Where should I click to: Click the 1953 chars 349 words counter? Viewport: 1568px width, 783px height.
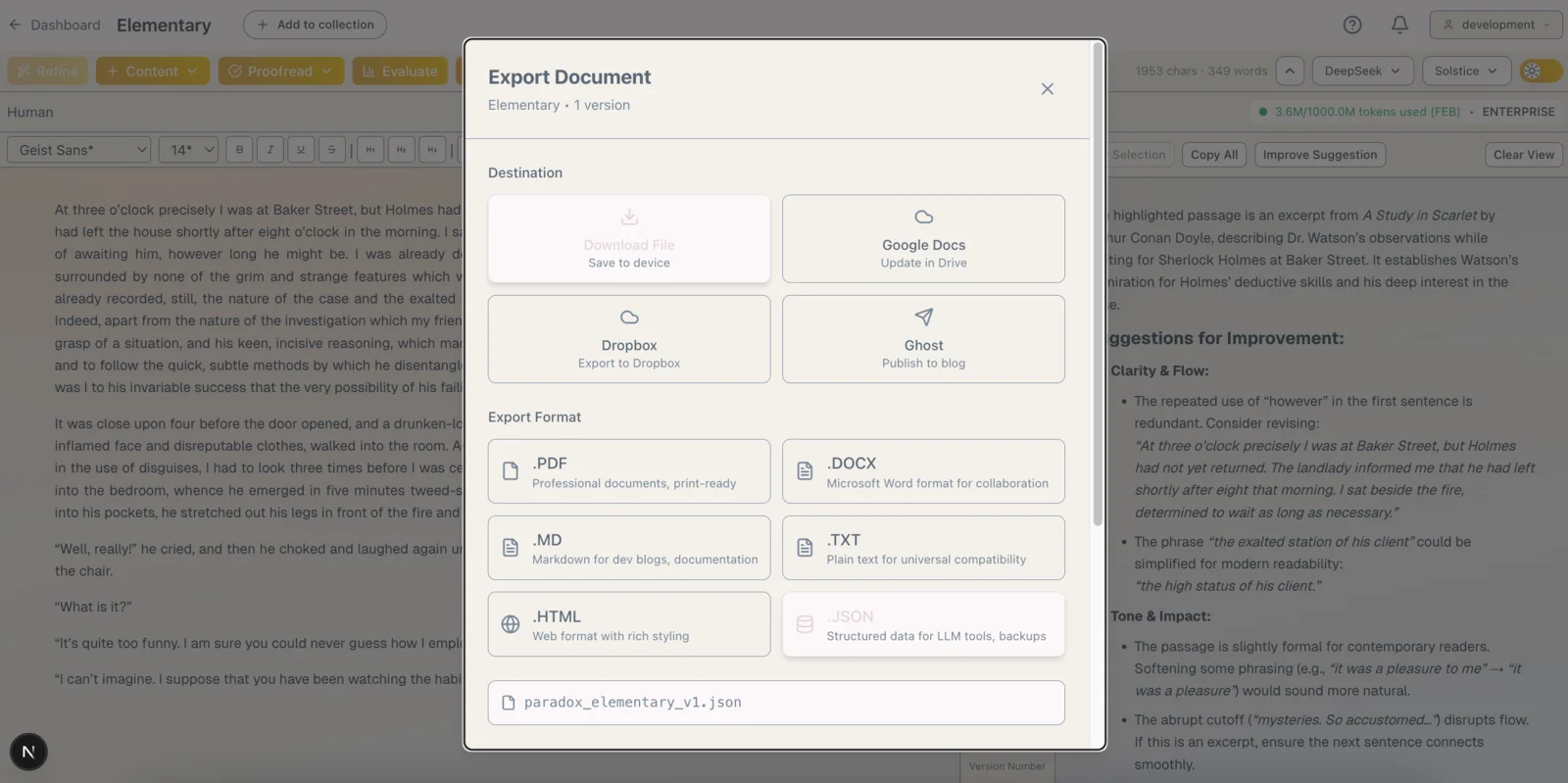pos(1200,71)
